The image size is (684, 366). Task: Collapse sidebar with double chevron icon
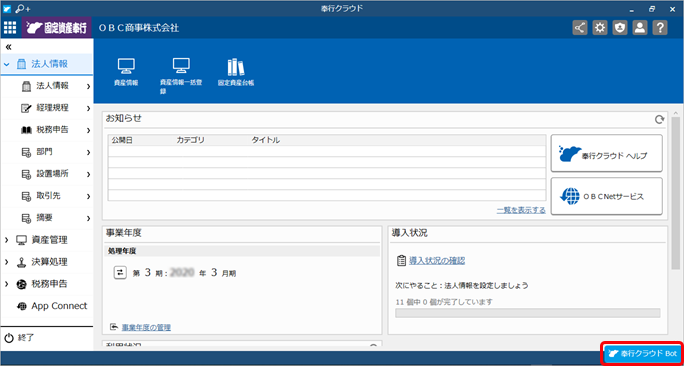(x=8, y=47)
